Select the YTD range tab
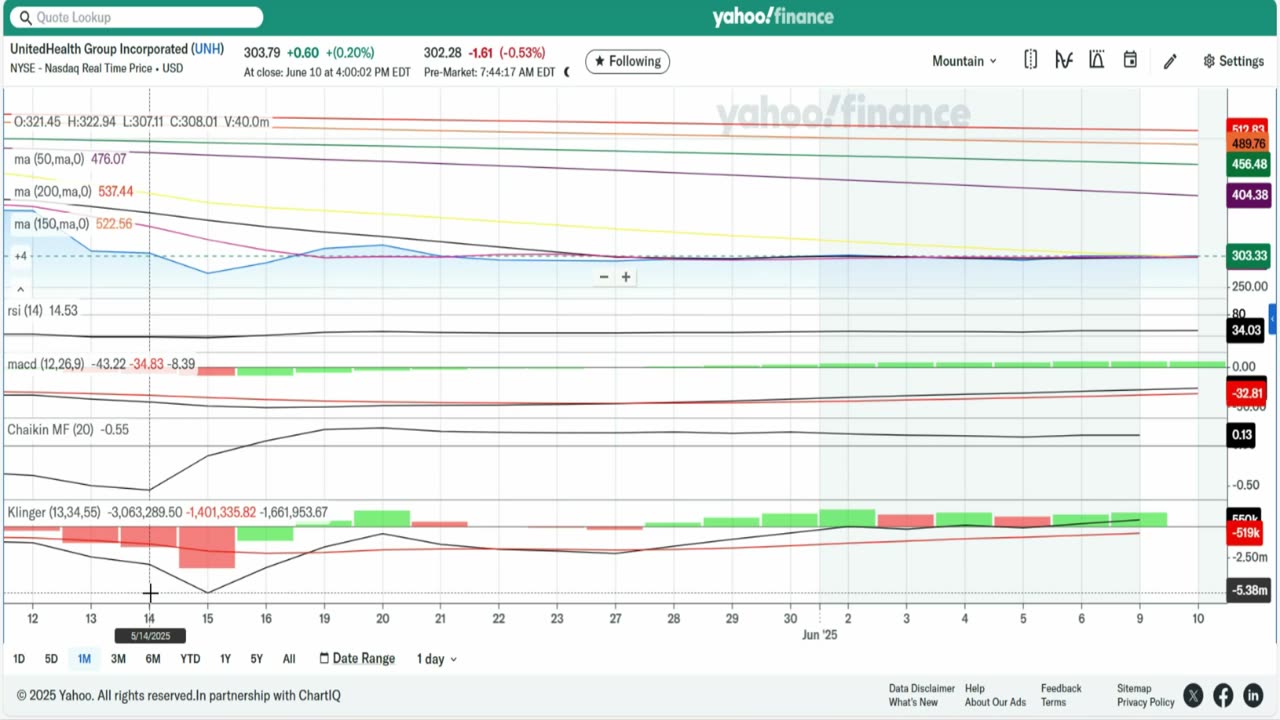 point(190,659)
